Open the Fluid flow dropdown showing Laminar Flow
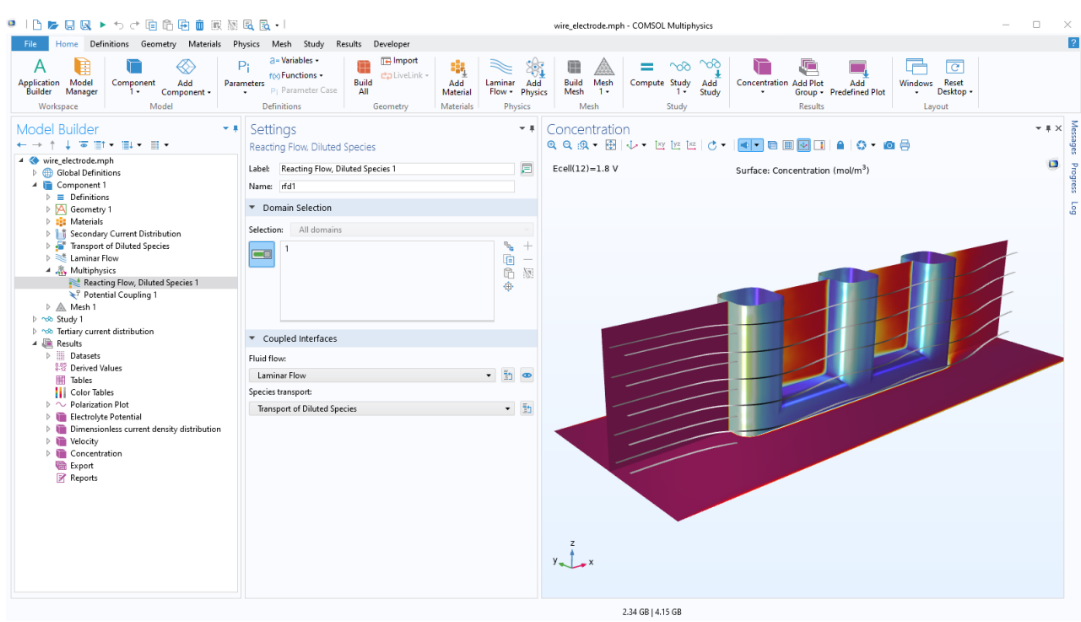Image resolution: width=1081 pixels, height=622 pixels. [x=372, y=375]
